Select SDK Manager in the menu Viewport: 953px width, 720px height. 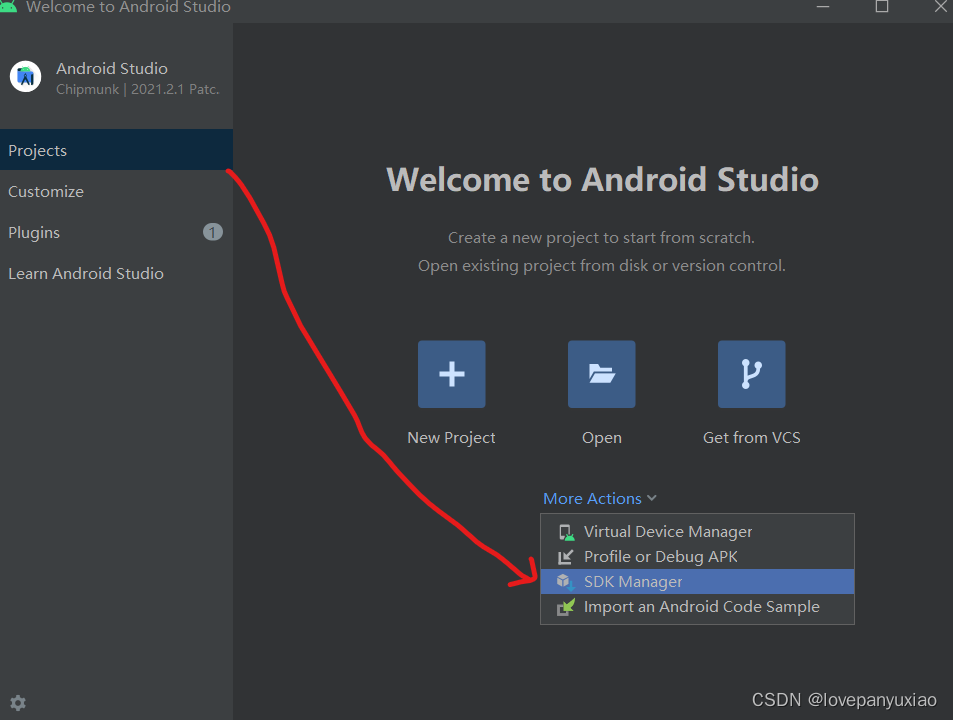697,581
